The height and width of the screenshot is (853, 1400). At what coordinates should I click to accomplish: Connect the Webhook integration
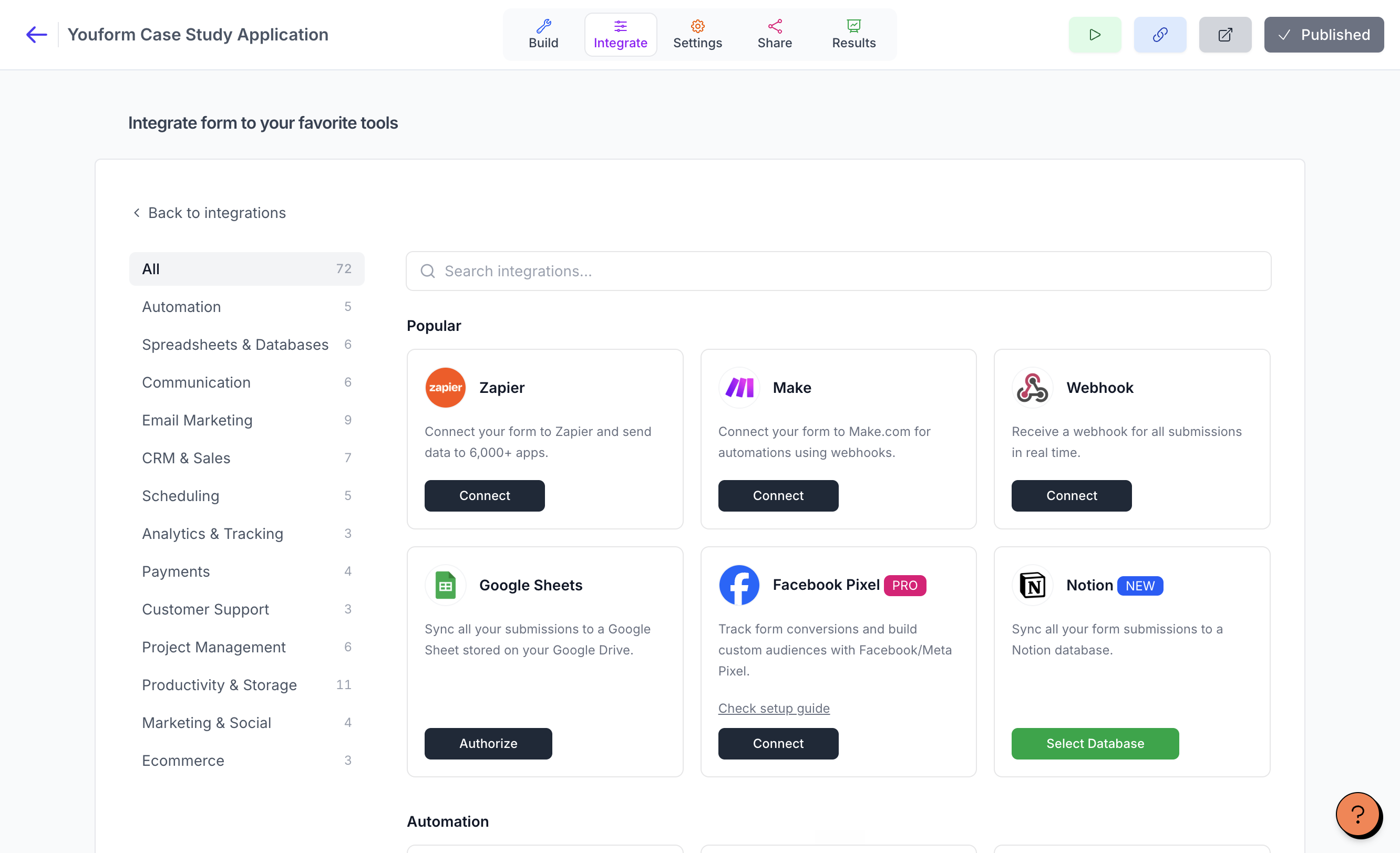tap(1071, 496)
